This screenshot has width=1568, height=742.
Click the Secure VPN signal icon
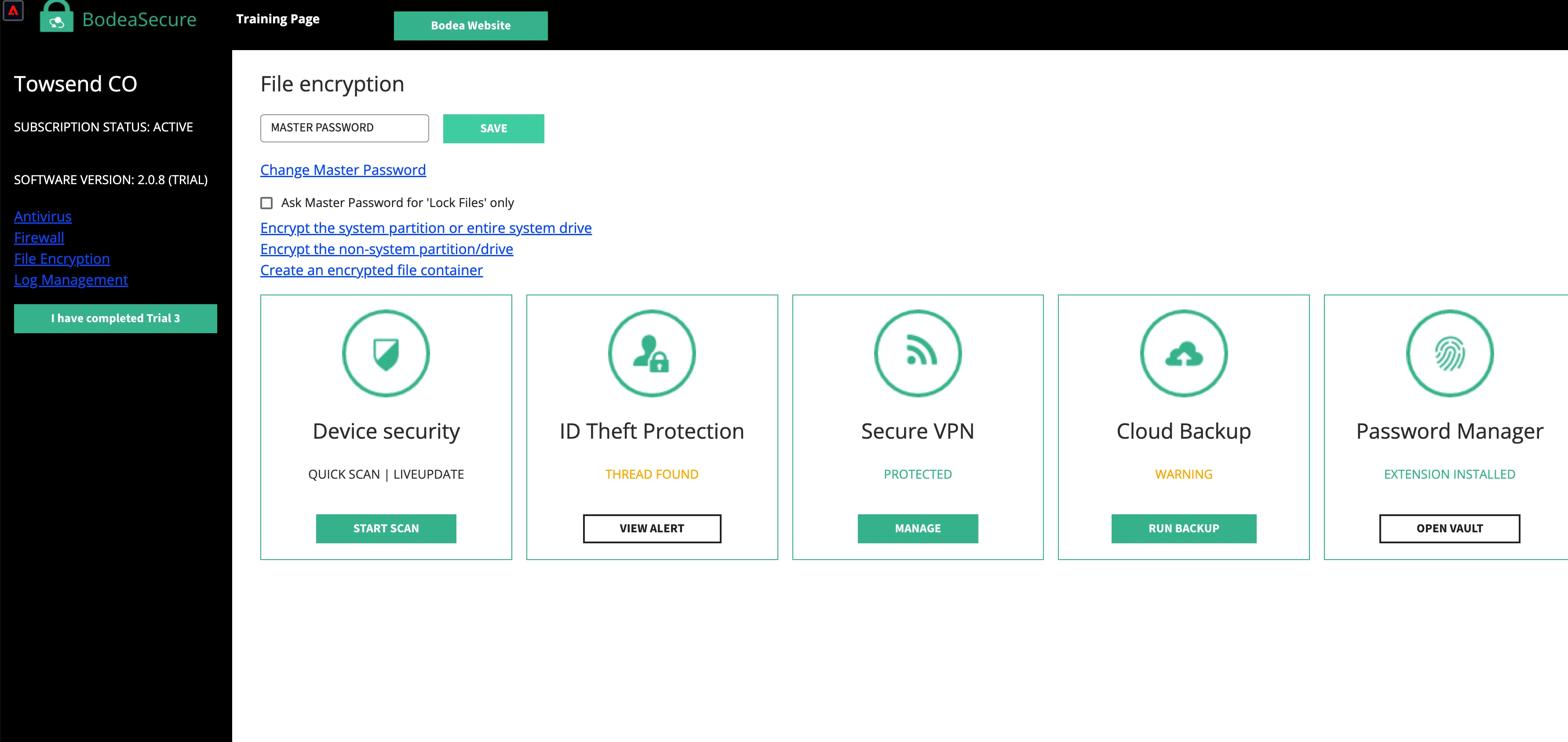click(918, 354)
